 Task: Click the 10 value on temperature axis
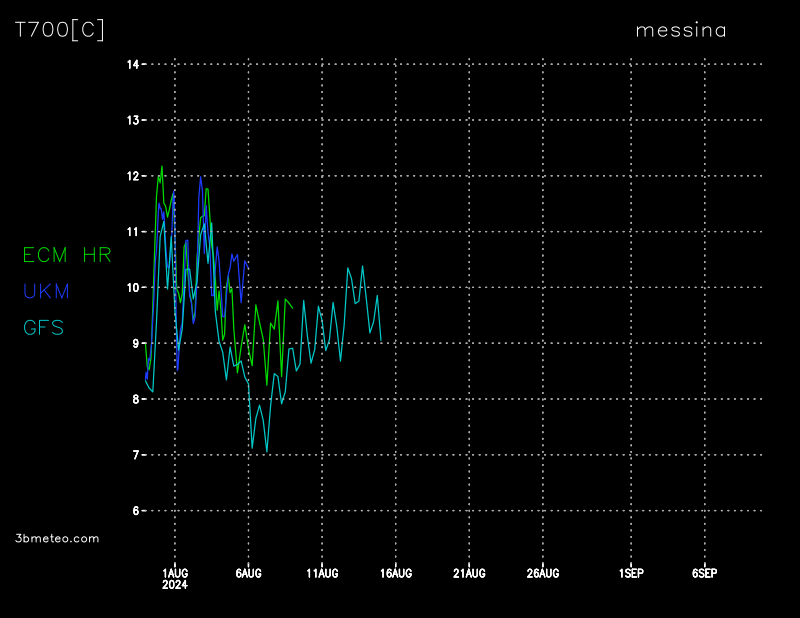click(132, 288)
